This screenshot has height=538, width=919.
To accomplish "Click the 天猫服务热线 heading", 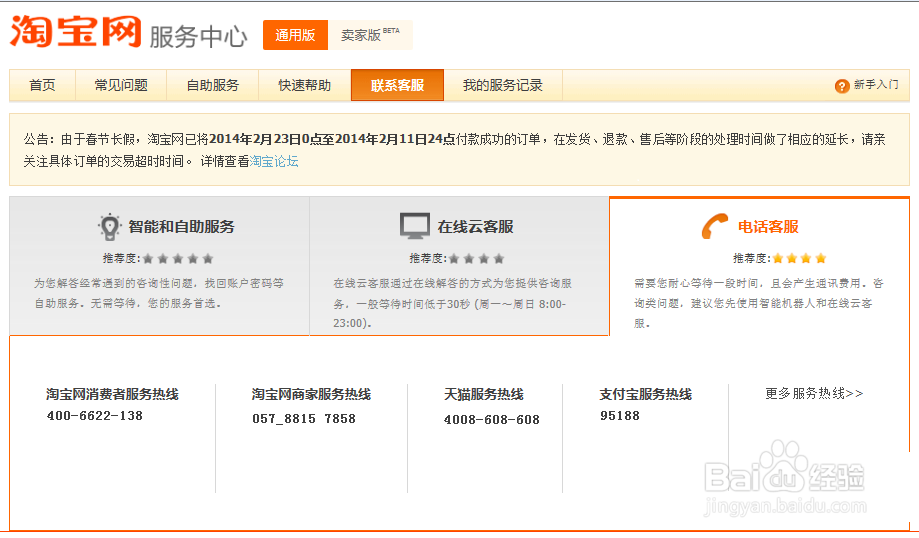I will coord(484,394).
